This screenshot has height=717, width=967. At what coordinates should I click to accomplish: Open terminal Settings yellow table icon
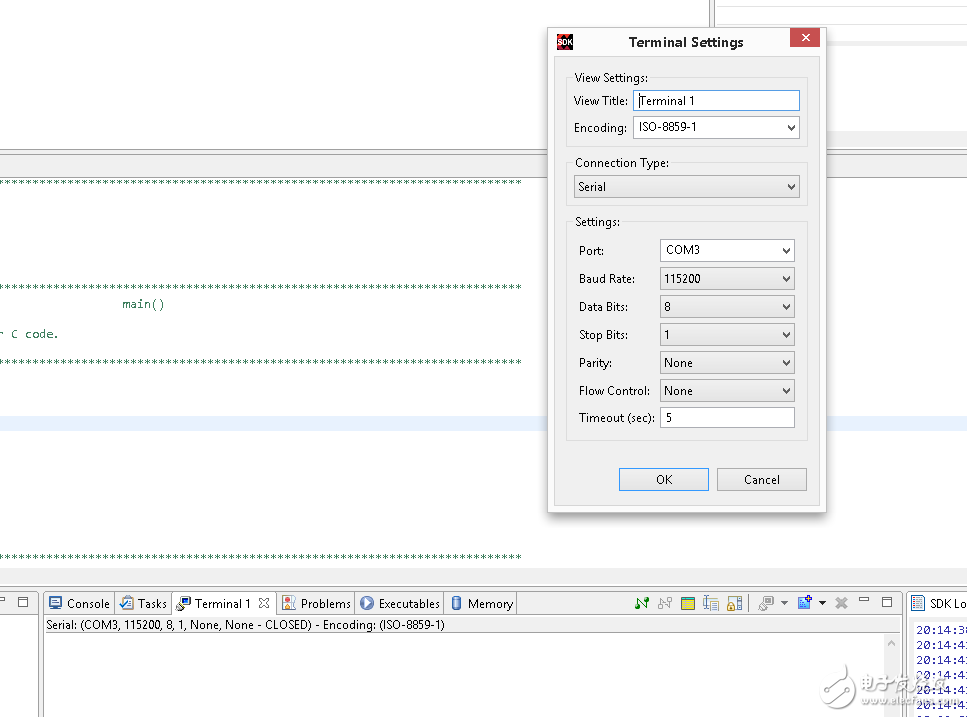688,603
